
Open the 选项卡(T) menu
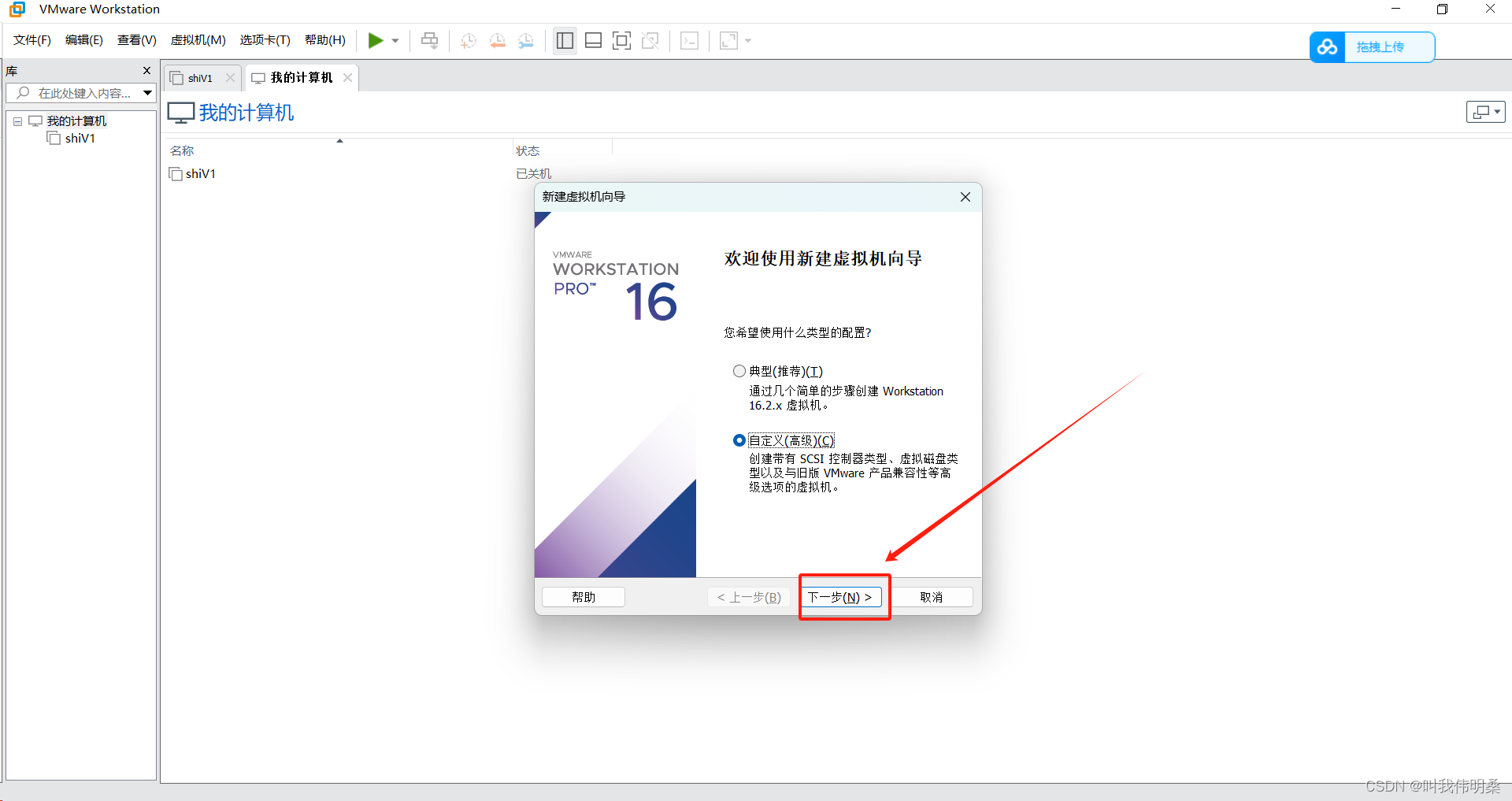click(265, 40)
